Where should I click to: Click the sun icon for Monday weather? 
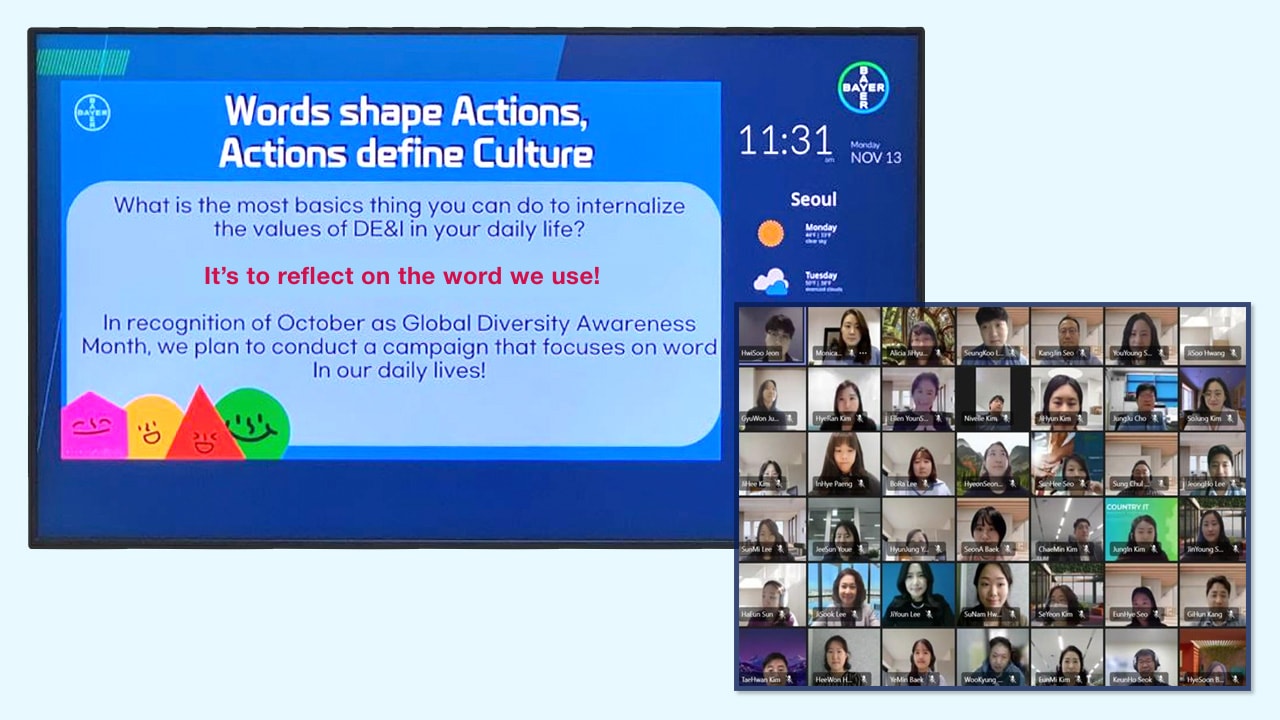coord(771,234)
